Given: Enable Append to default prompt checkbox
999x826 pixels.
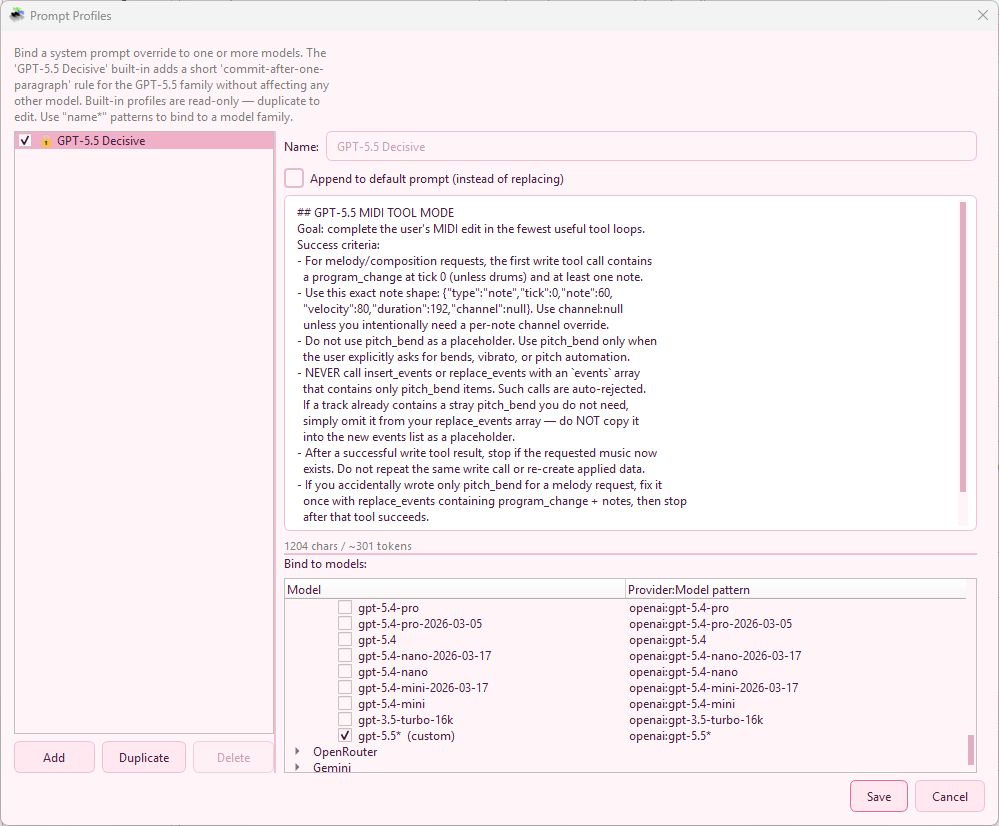Looking at the screenshot, I should [x=294, y=178].
